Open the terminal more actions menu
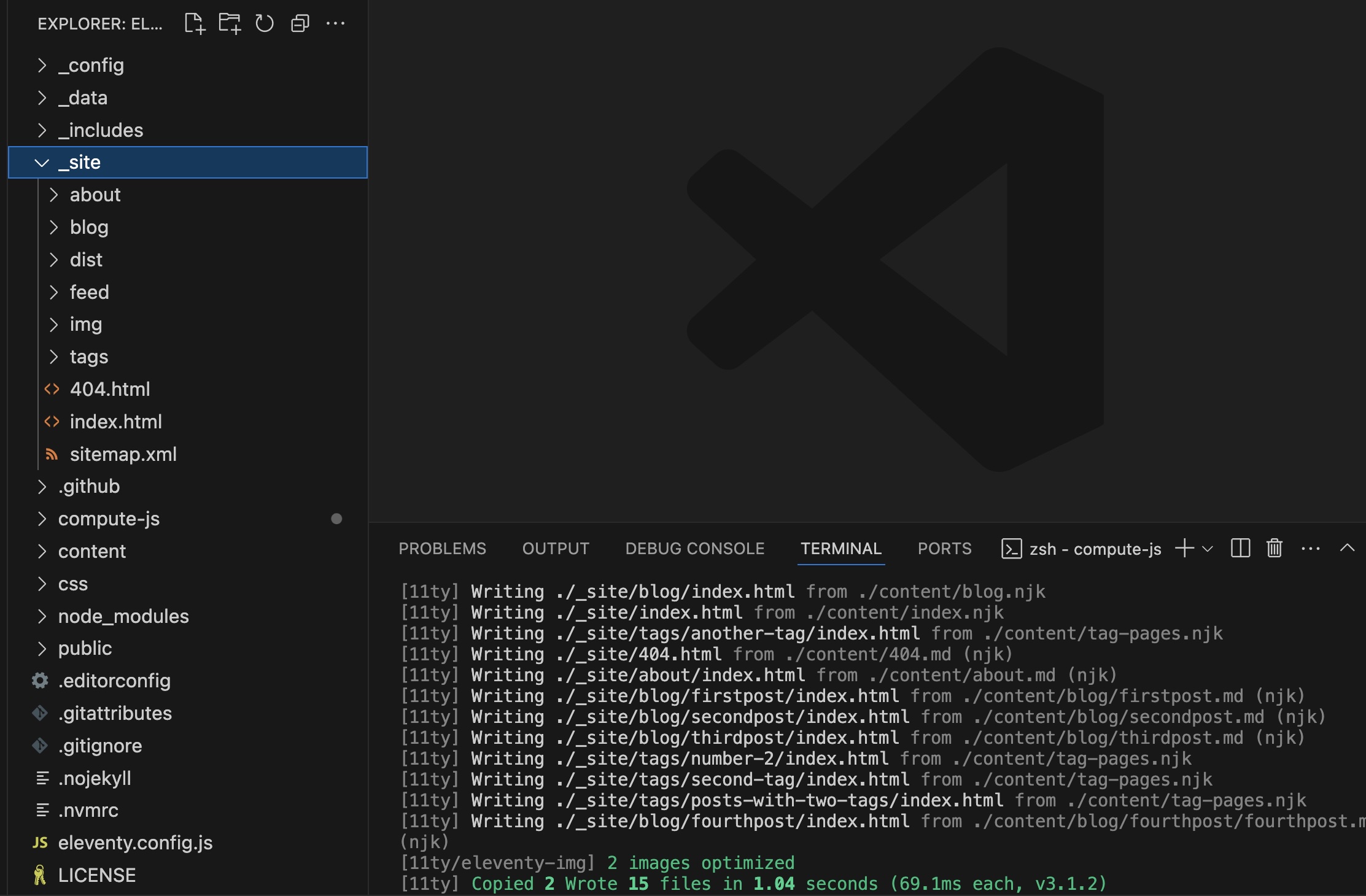This screenshot has height=896, width=1366. [1311, 549]
